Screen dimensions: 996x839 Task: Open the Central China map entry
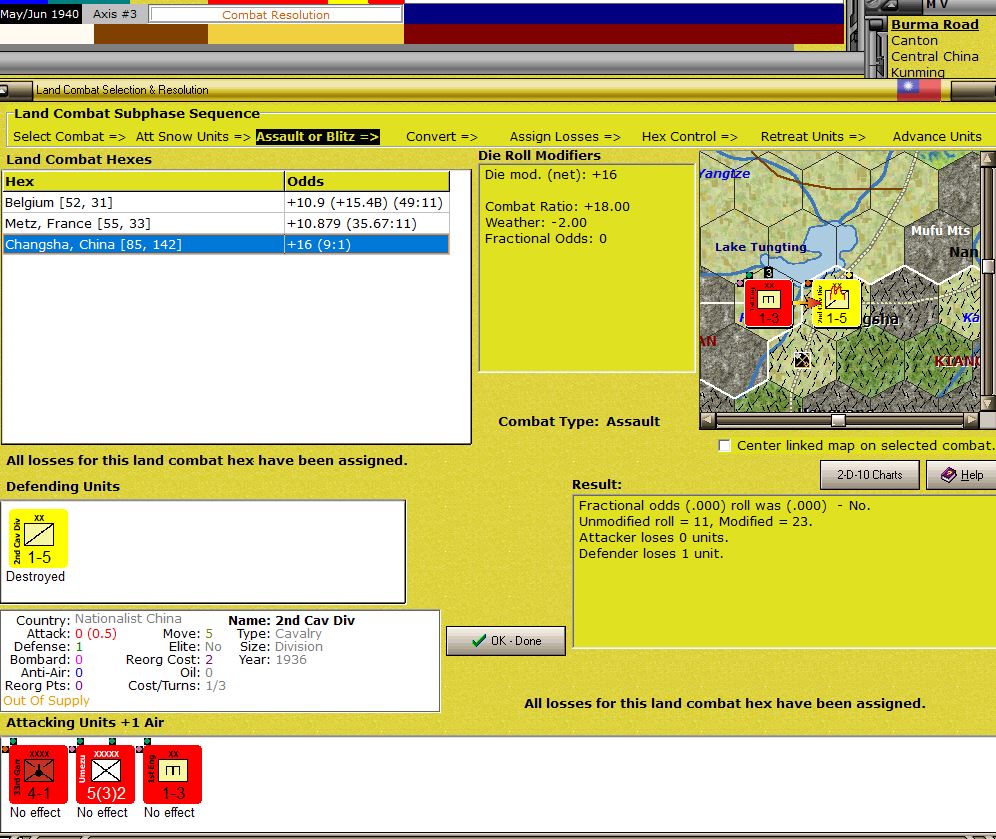pos(934,57)
